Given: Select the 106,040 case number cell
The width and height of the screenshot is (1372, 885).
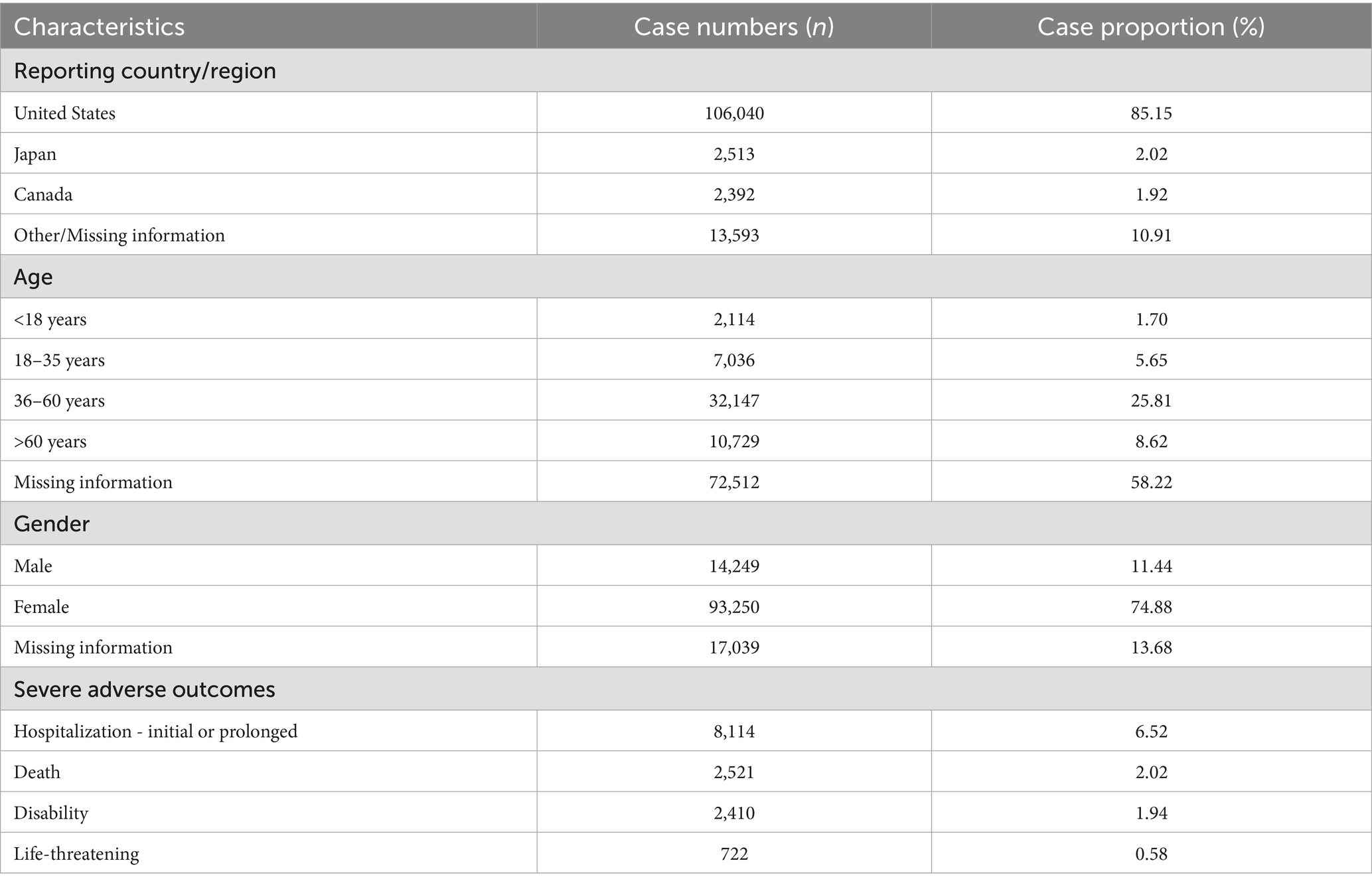Looking at the screenshot, I should 734,113.
